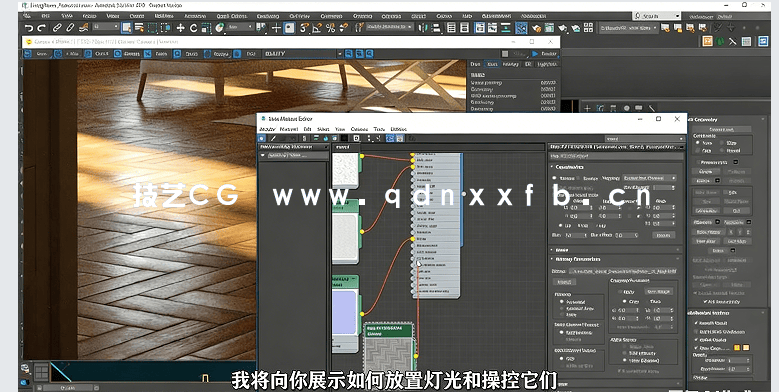The image size is (779, 392).
Task: Select Texture radio in Coordinates rollout
Action: click(555, 178)
